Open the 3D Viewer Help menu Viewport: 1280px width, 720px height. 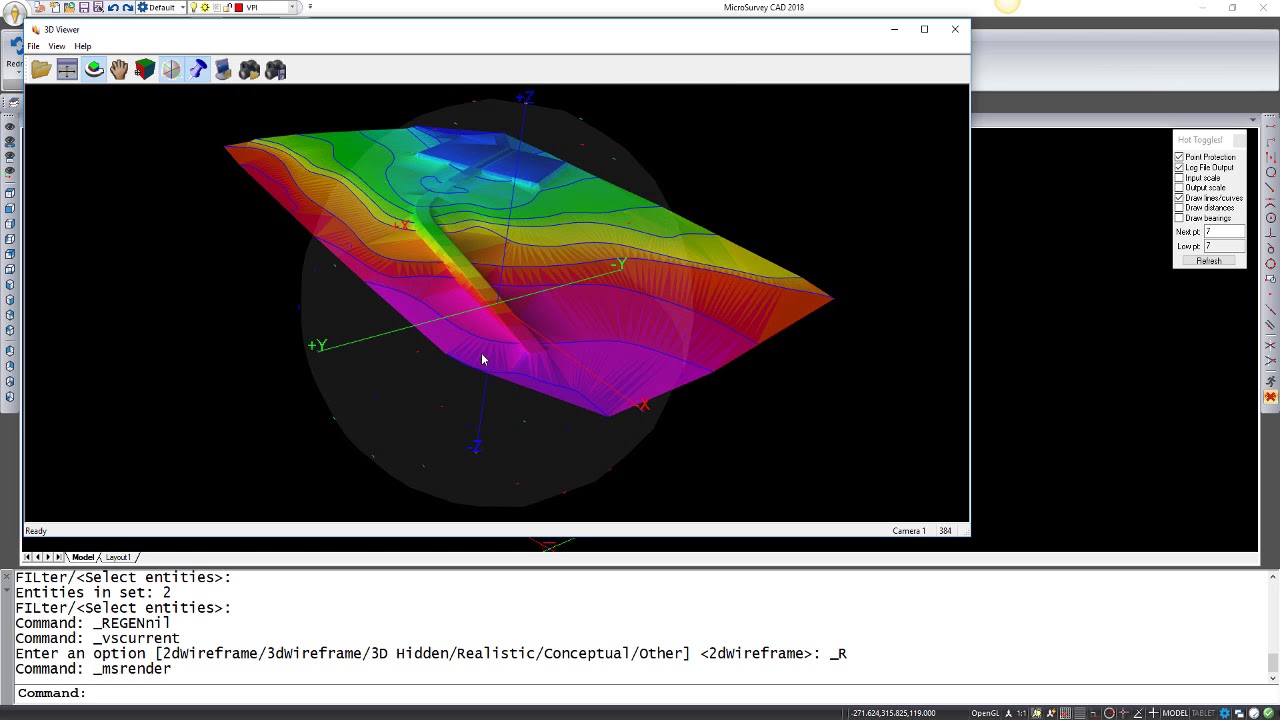coord(83,46)
